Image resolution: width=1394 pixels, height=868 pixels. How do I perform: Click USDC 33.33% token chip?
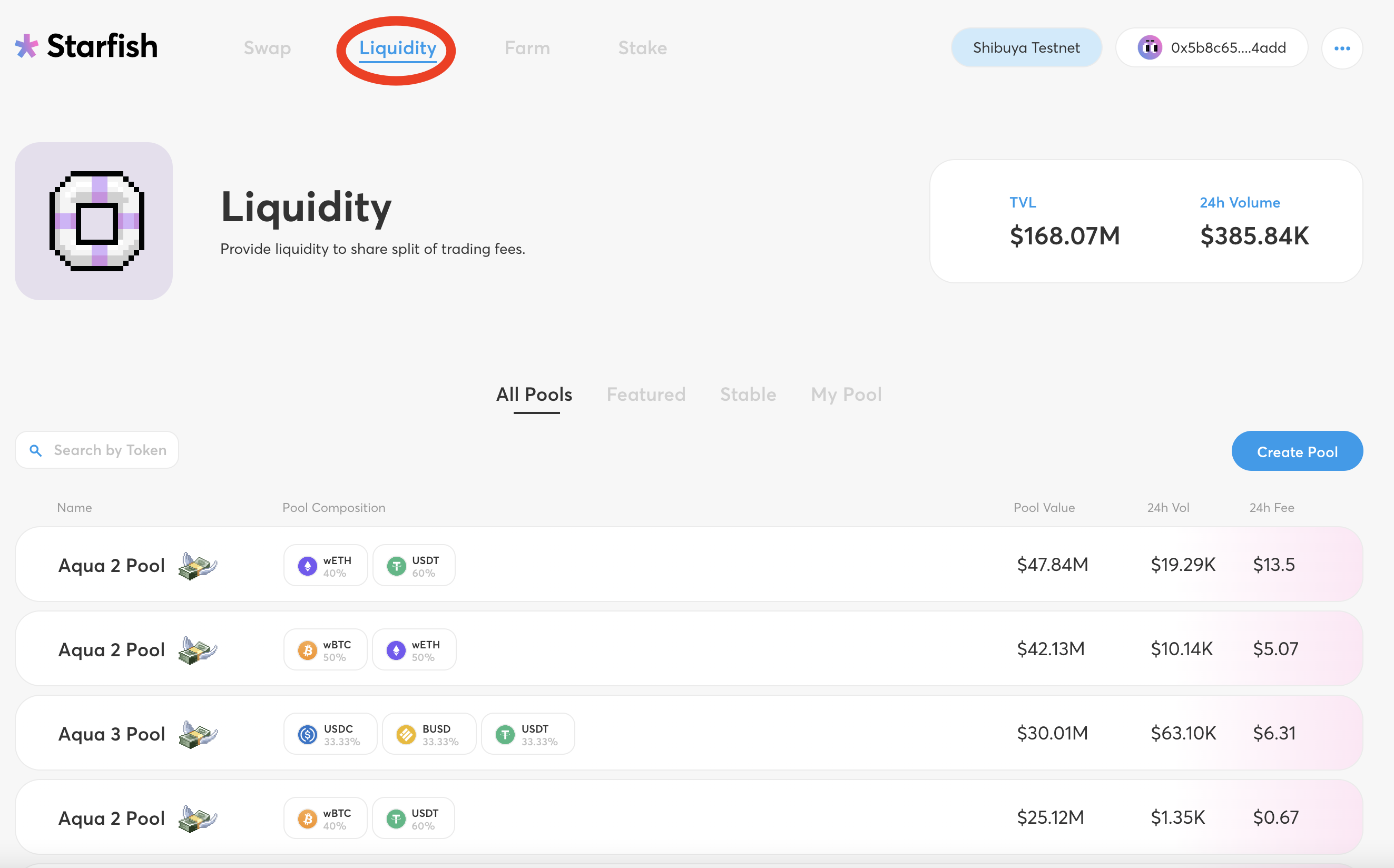330,734
